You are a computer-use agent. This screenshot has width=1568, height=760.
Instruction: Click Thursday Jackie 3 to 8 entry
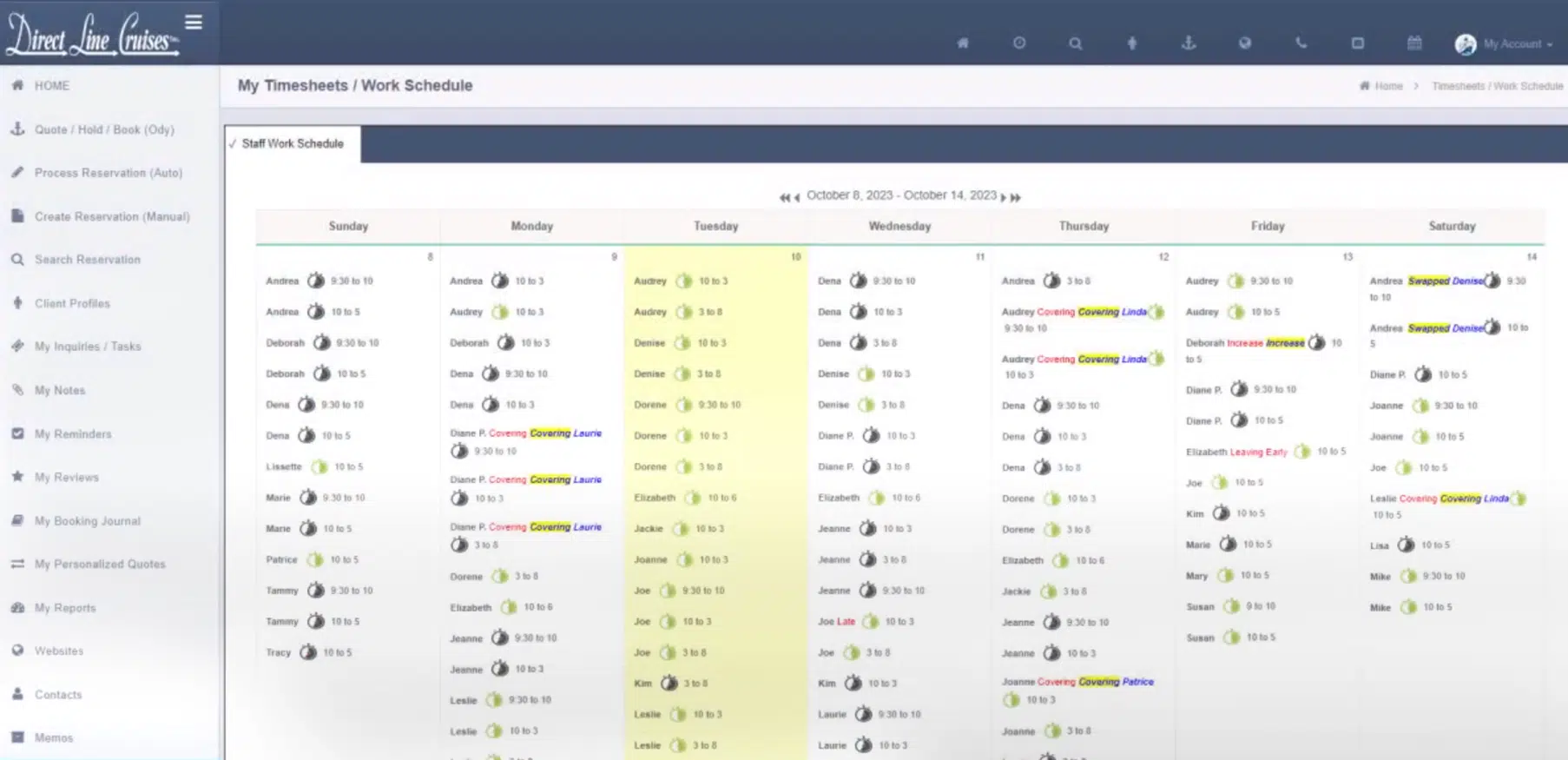[1044, 591]
